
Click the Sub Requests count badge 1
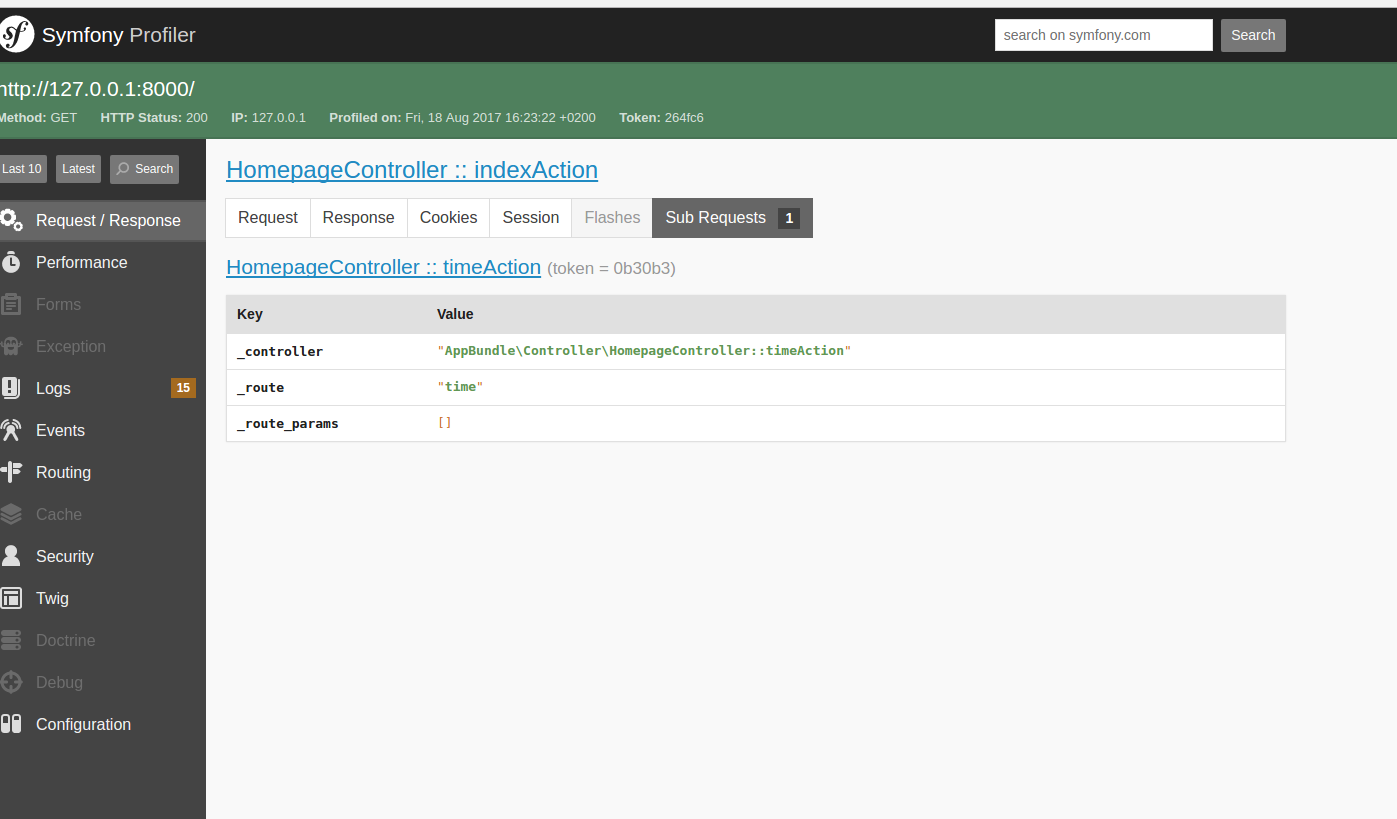[789, 218]
